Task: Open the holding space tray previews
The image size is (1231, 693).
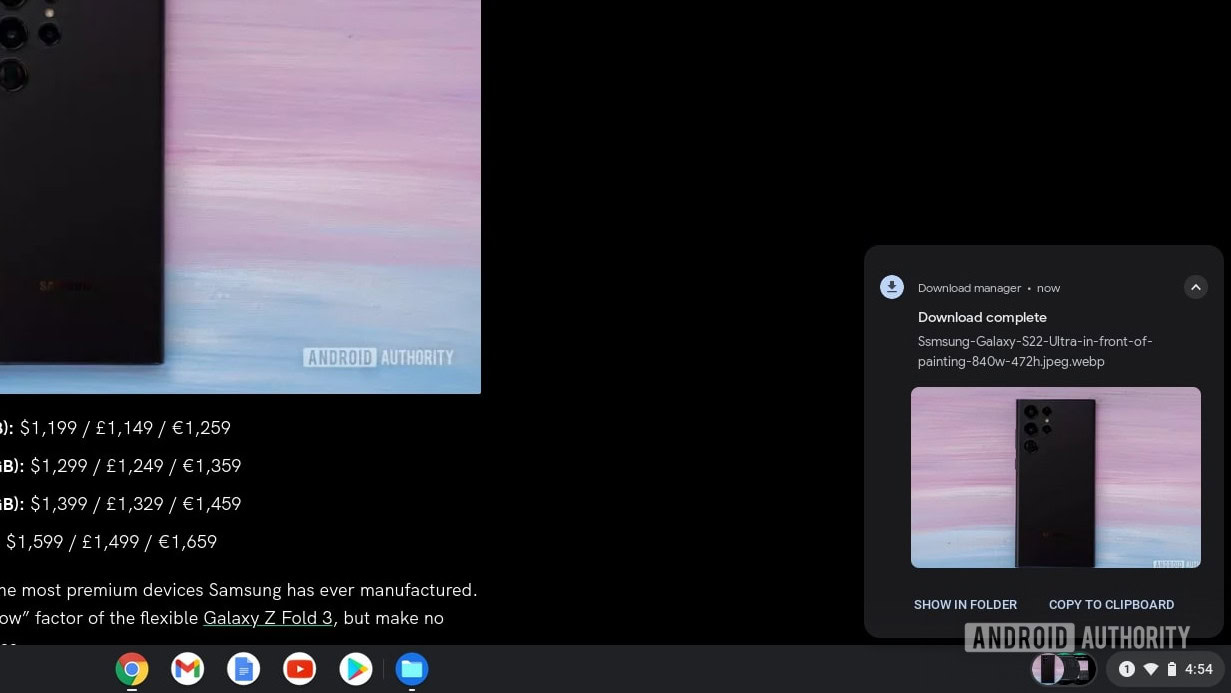Action: 1062,669
